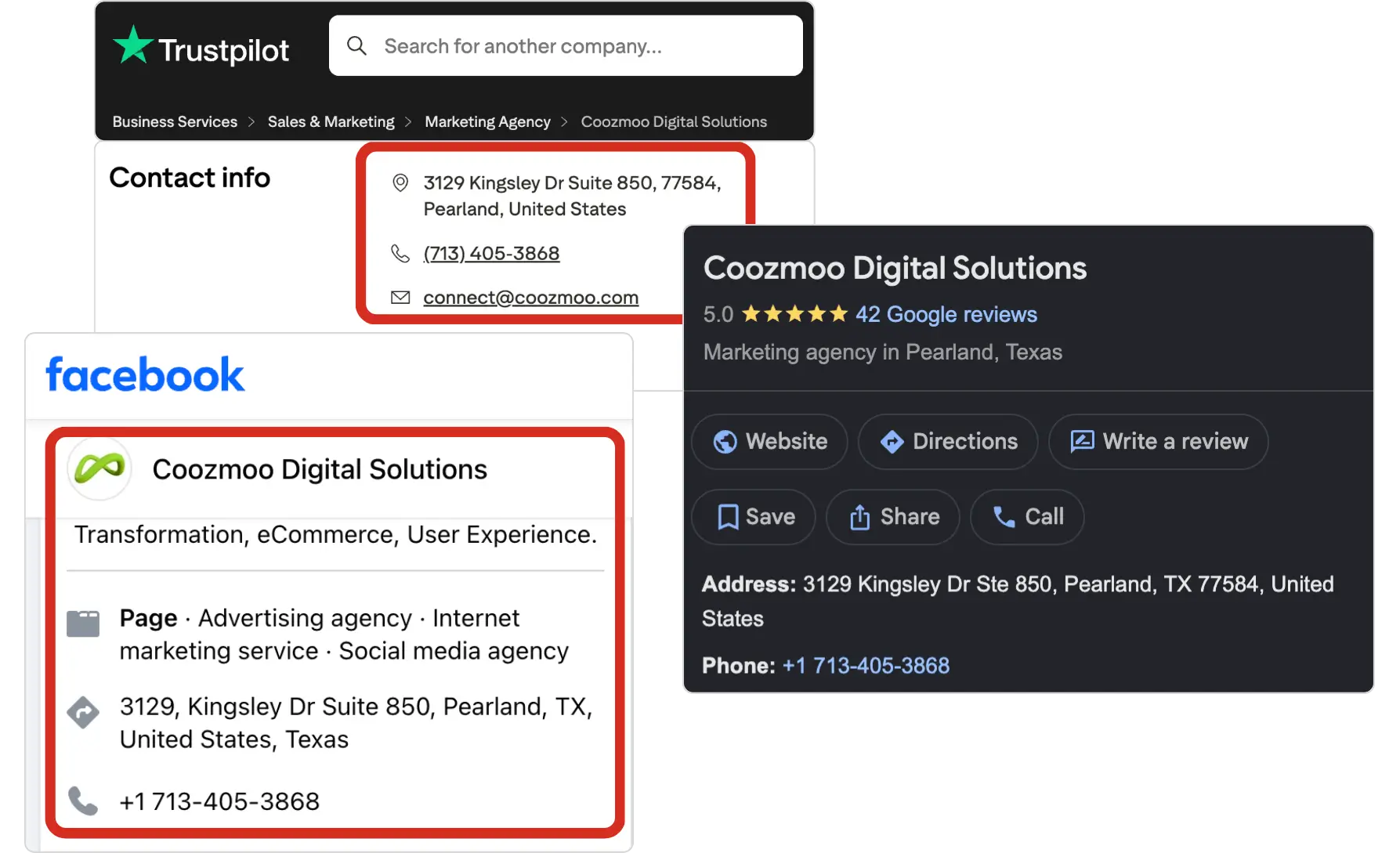Viewport: 1400px width, 853px height.
Task: Select the Facebook phone number +1 713-405-3868
Action: pos(219,801)
